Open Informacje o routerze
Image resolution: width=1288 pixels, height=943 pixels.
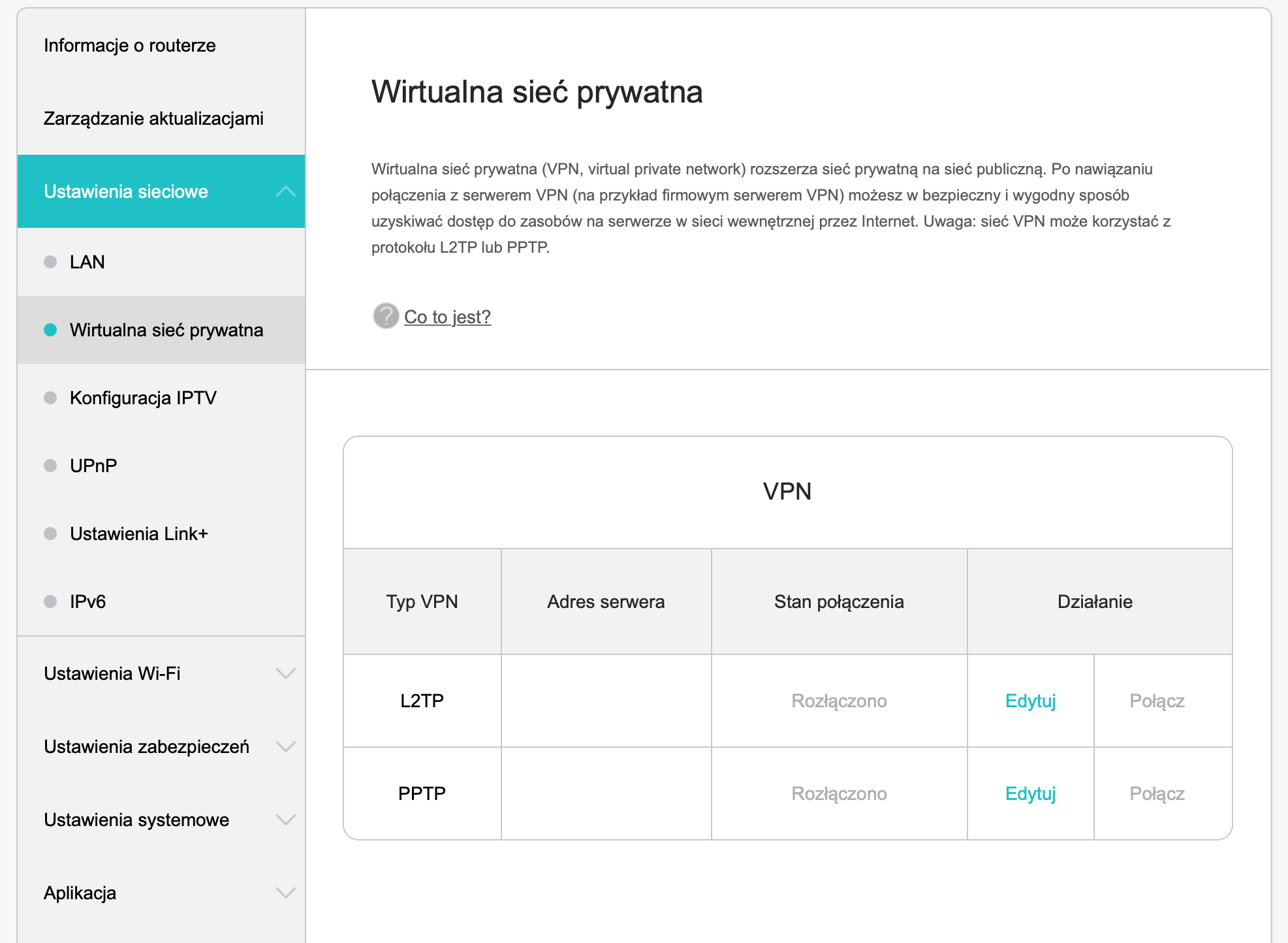click(x=129, y=45)
